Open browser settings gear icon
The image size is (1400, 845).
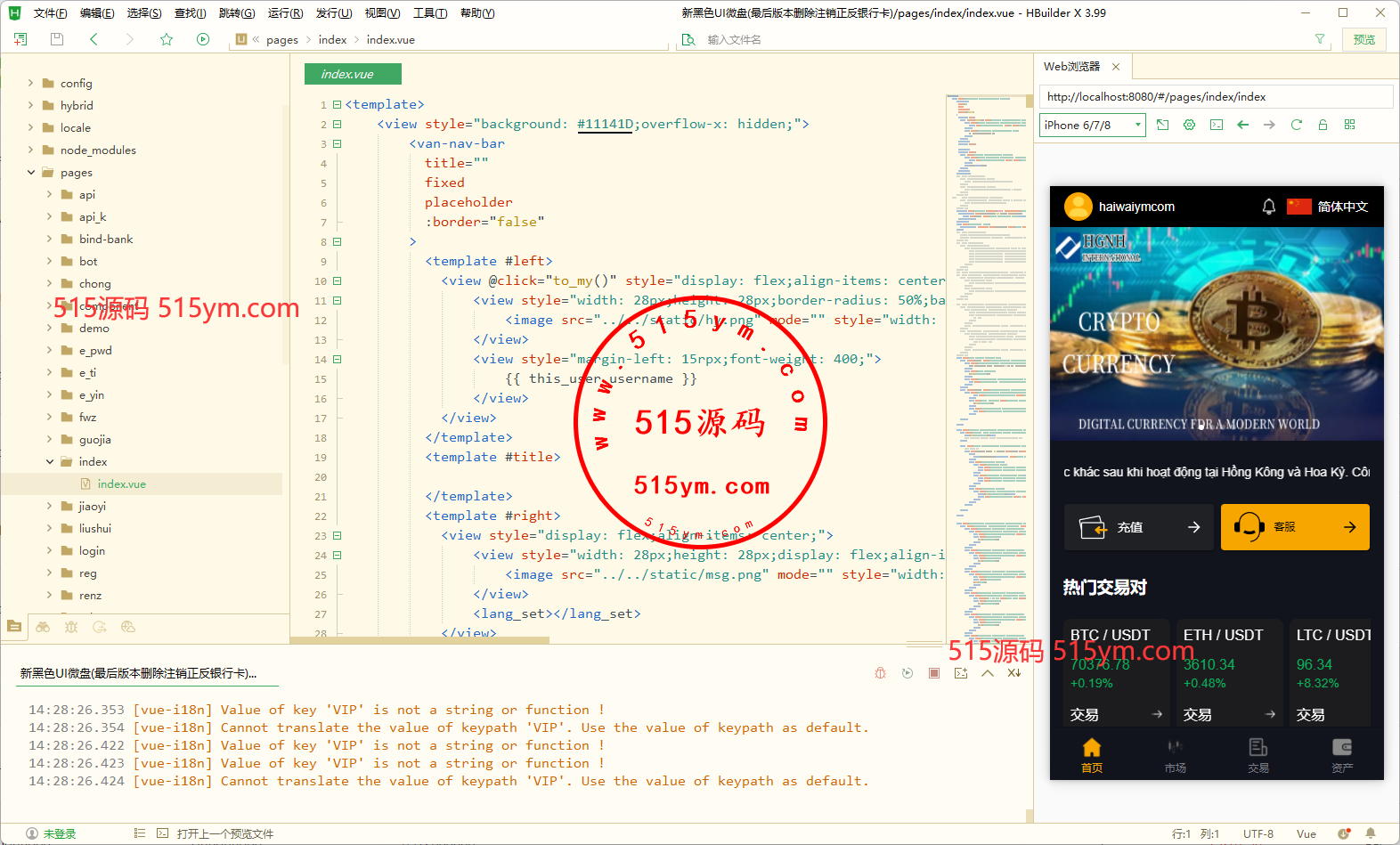pos(1189,125)
